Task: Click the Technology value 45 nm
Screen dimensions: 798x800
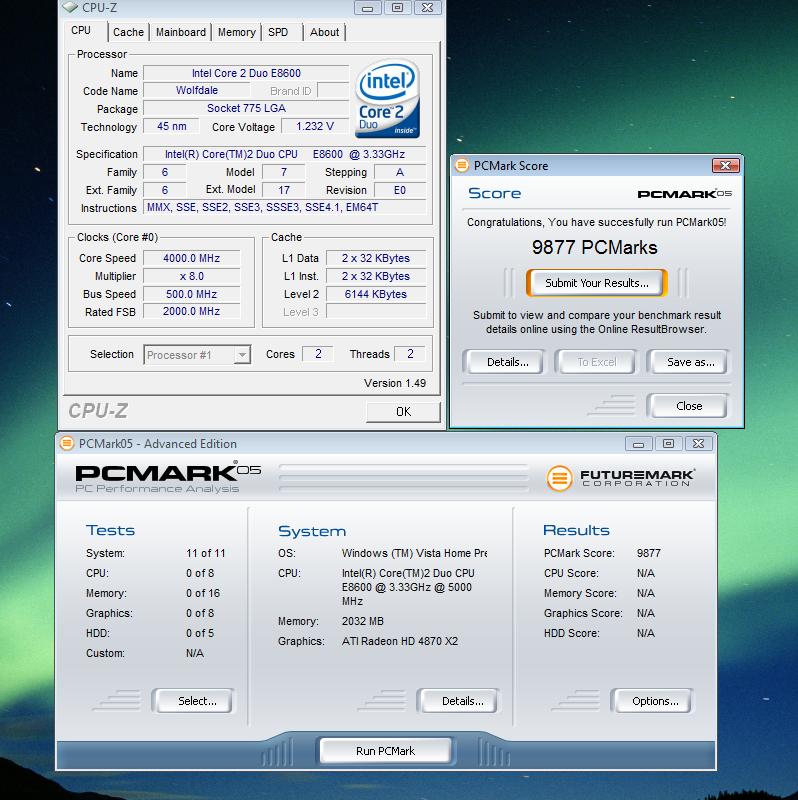Action: click(x=171, y=126)
